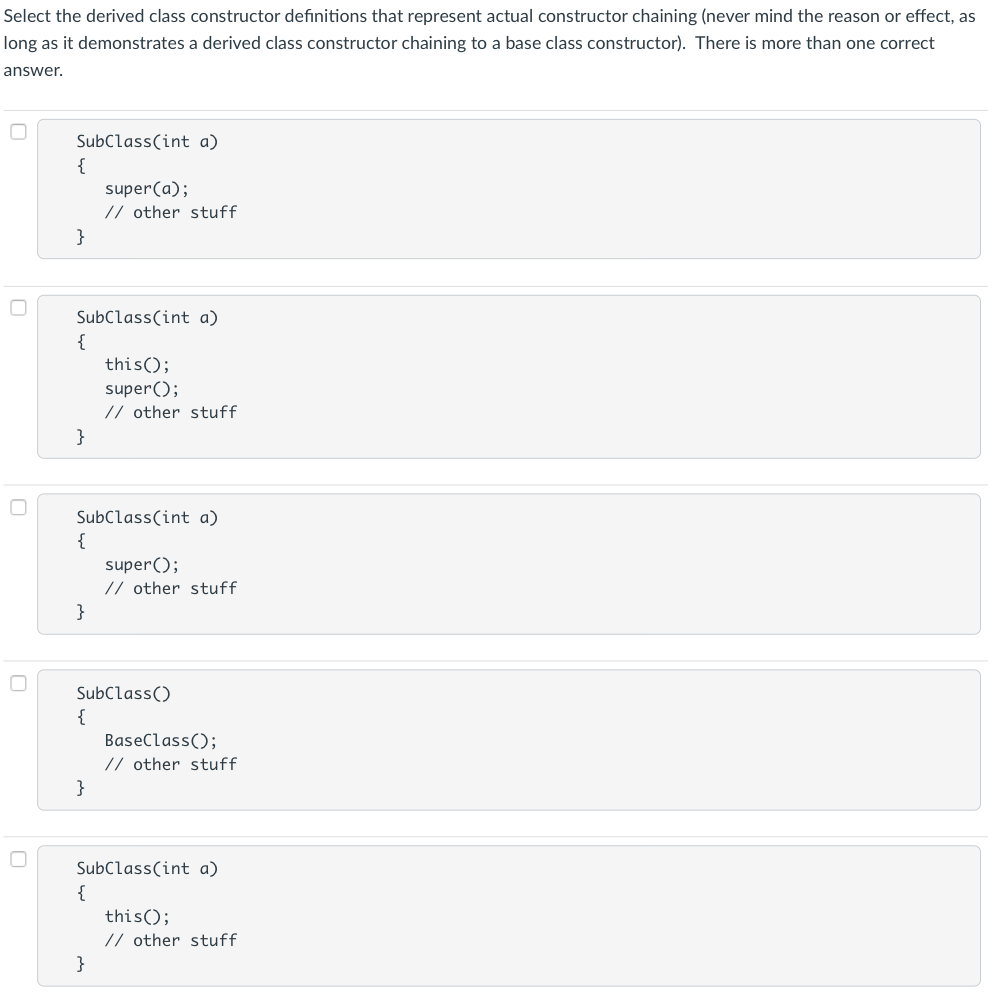
Task: Select the code block containing only this()
Action: coord(508,914)
